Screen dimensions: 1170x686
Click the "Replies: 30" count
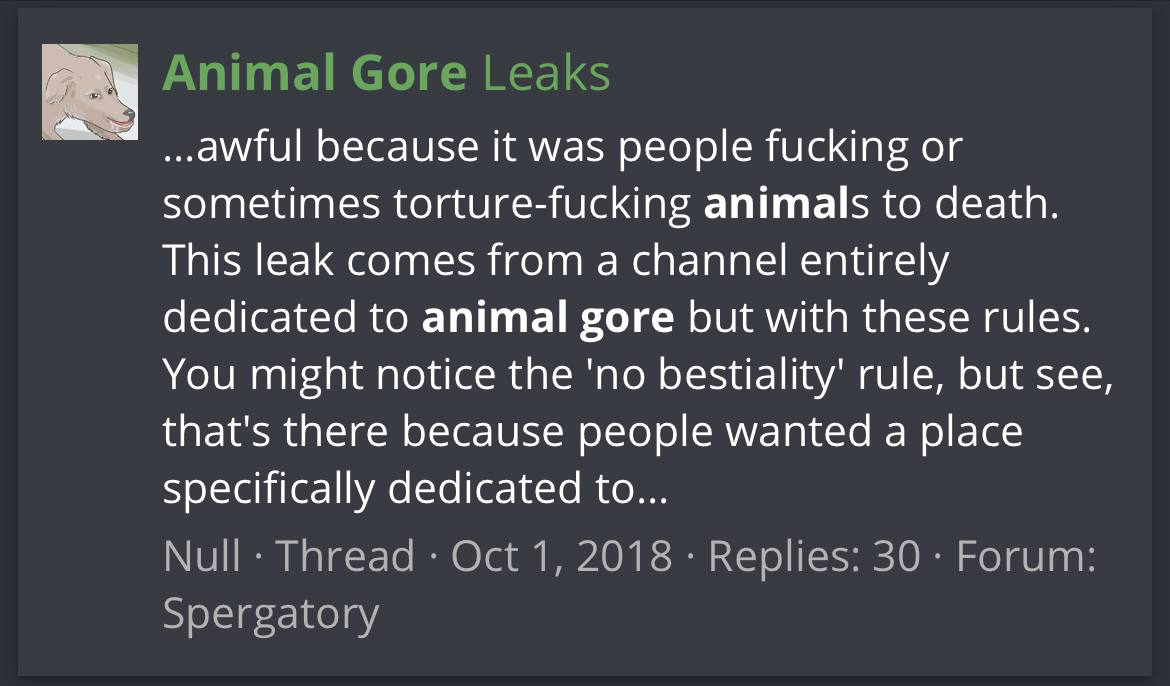(813, 555)
